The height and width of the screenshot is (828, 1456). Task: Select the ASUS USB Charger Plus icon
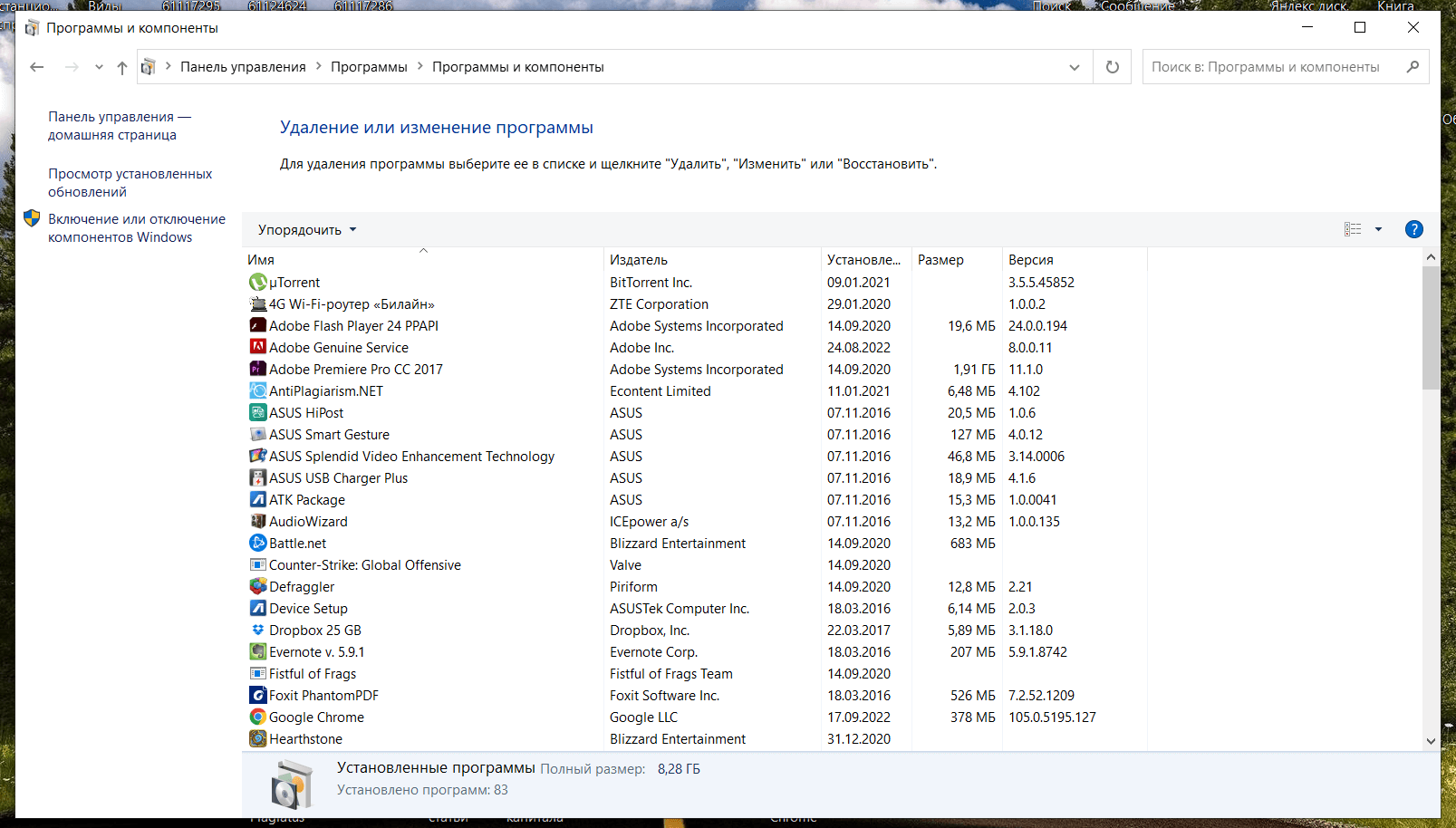point(258,478)
